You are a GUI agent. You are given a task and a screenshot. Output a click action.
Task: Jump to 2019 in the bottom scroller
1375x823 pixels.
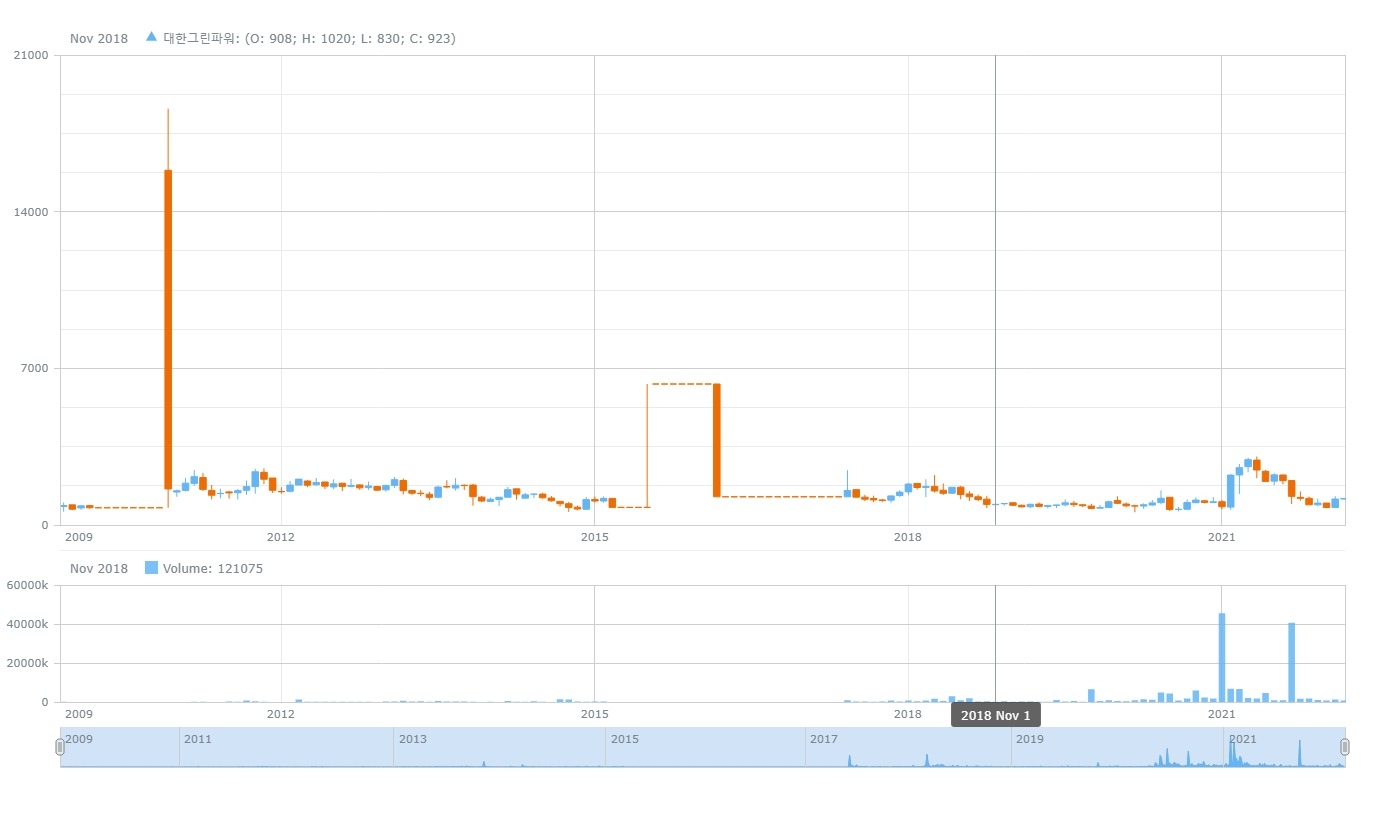[1029, 739]
